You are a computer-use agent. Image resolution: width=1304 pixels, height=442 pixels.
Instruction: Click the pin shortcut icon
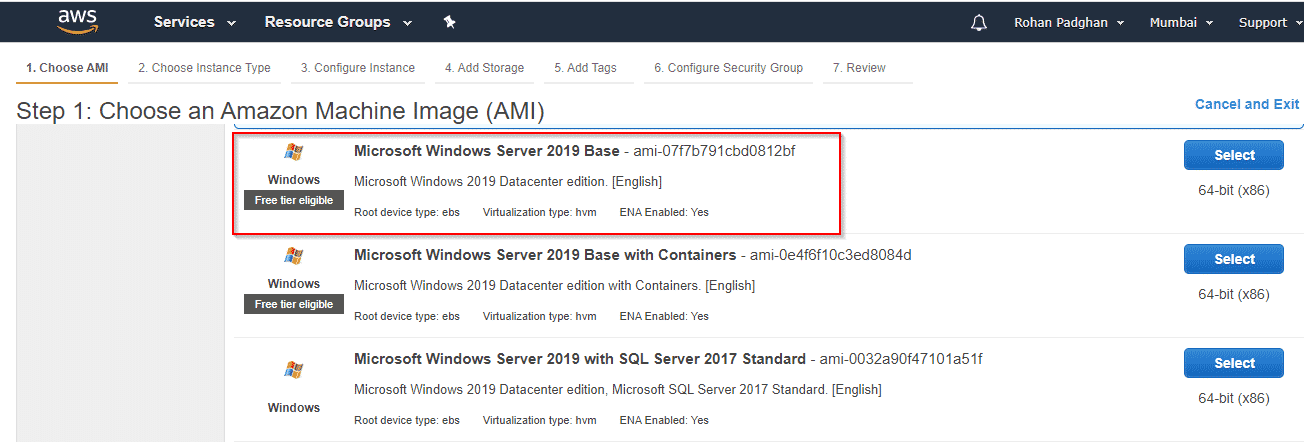click(x=450, y=22)
